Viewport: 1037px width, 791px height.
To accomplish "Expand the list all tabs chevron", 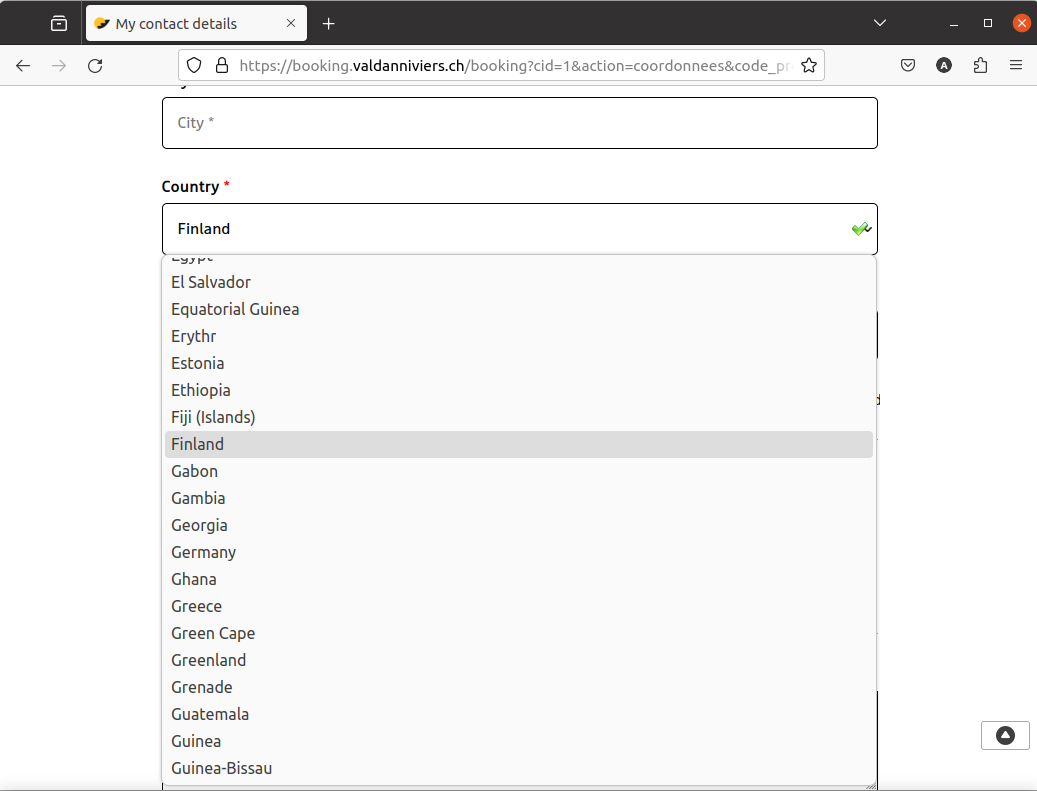I will (880, 23).
